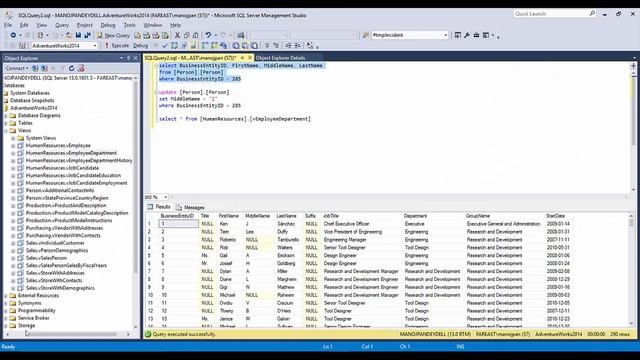This screenshot has width=640, height=360.
Task: Open the Connect menu in Object Explorer
Action: [17, 68]
